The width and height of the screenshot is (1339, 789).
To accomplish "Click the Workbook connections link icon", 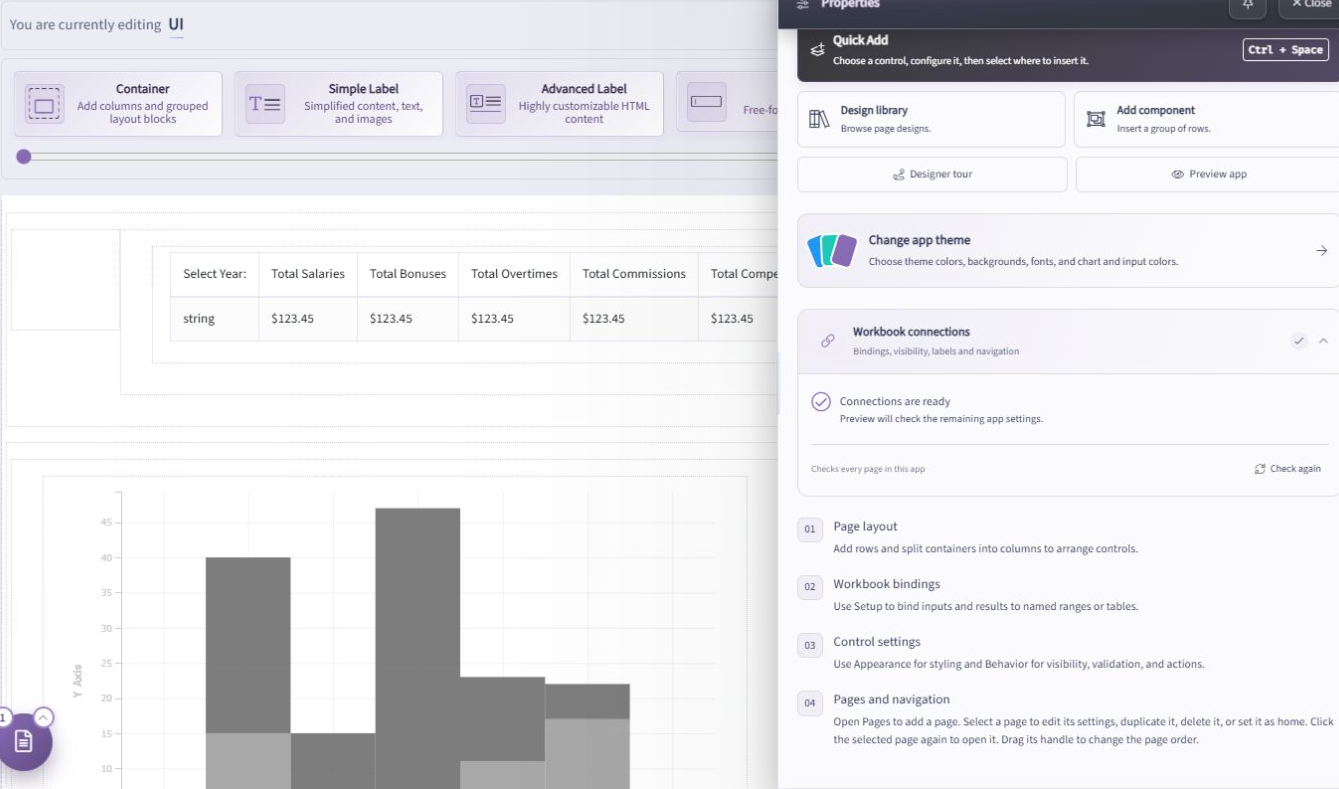I will 828,341.
